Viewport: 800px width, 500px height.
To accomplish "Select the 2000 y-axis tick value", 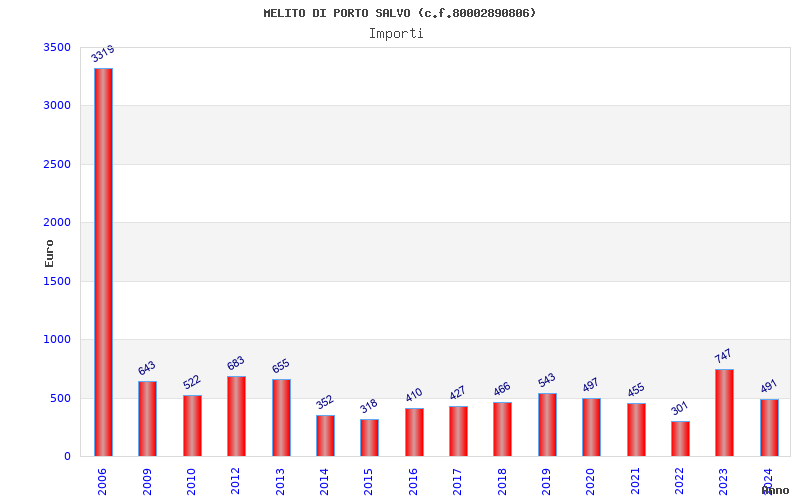I will 57,222.
